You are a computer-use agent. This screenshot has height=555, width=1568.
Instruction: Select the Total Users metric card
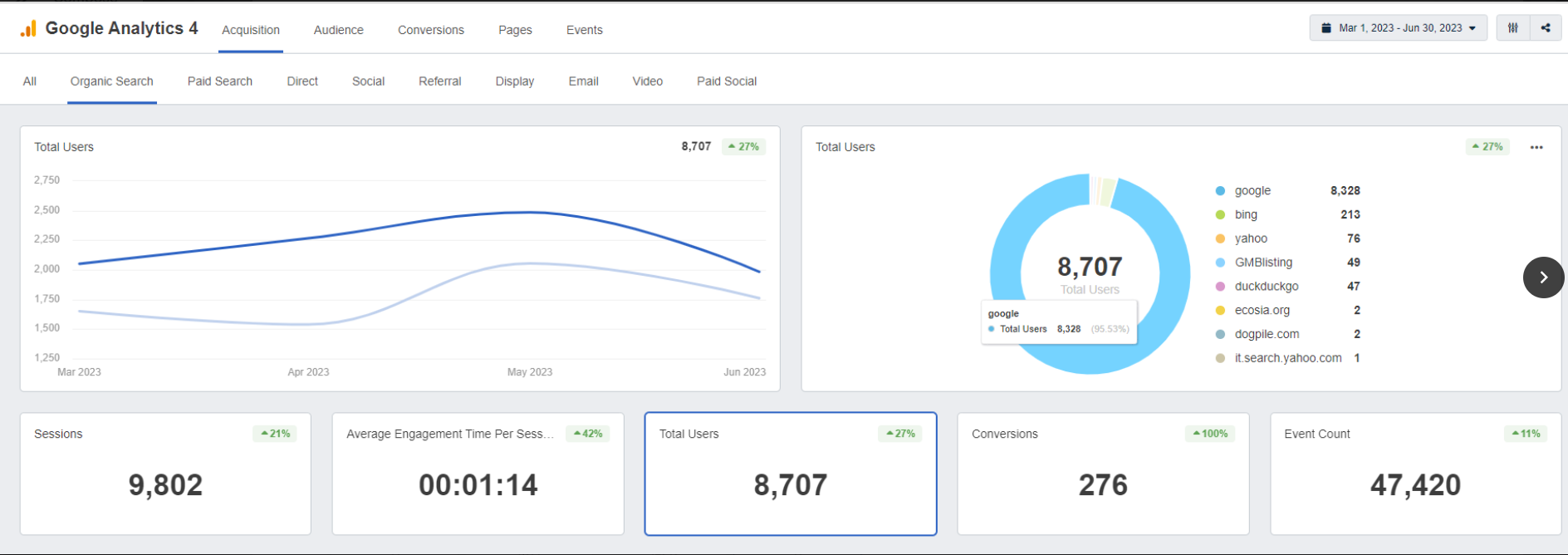pyautogui.click(x=791, y=474)
